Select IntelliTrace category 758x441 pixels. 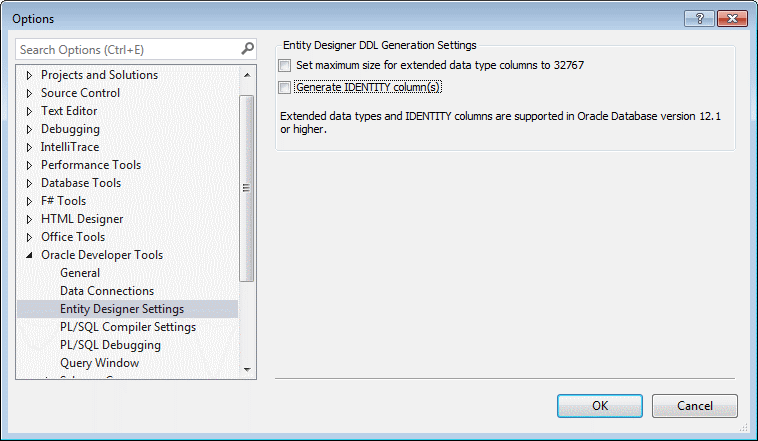point(70,147)
